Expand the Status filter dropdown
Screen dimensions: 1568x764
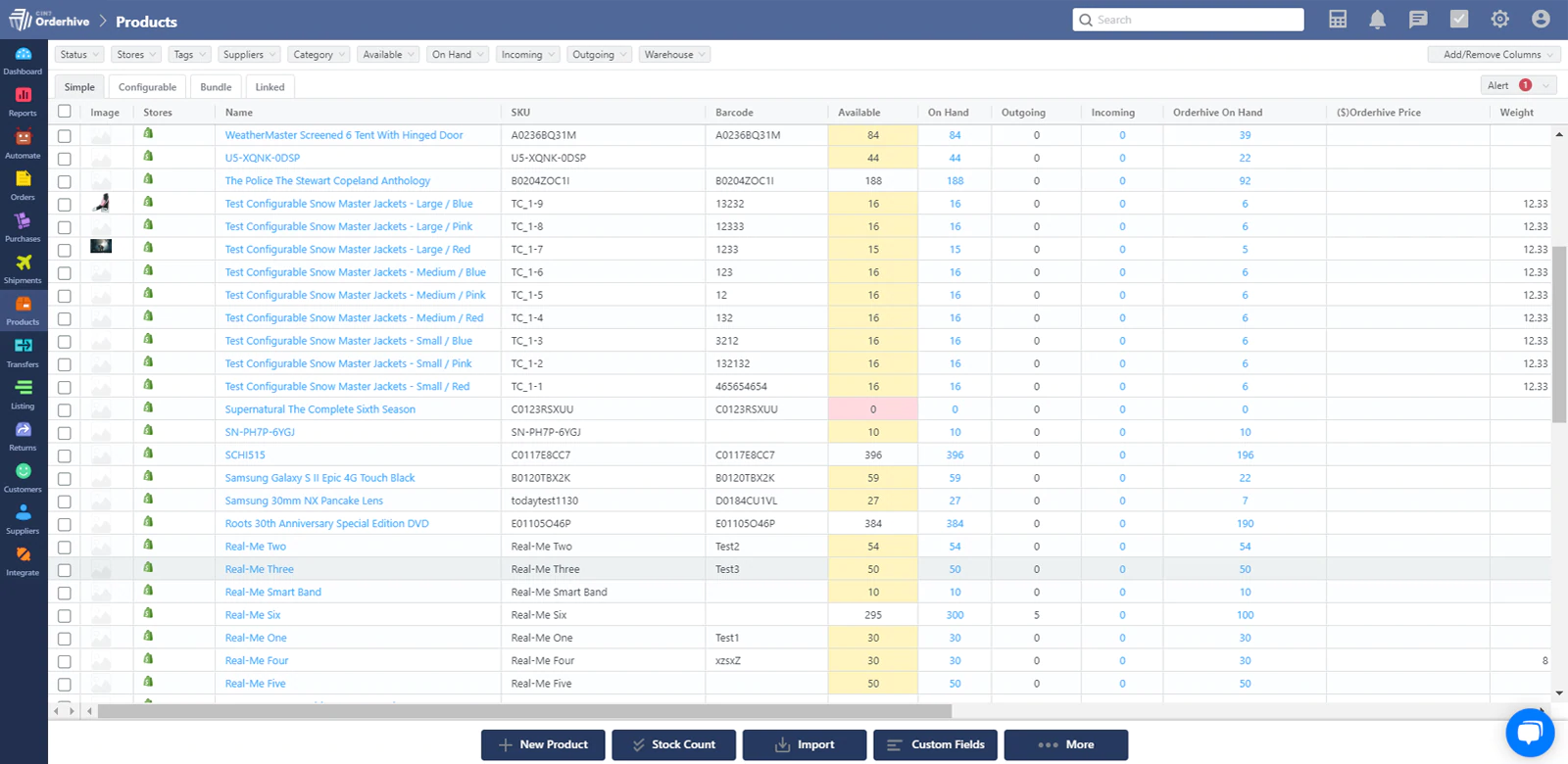(78, 55)
